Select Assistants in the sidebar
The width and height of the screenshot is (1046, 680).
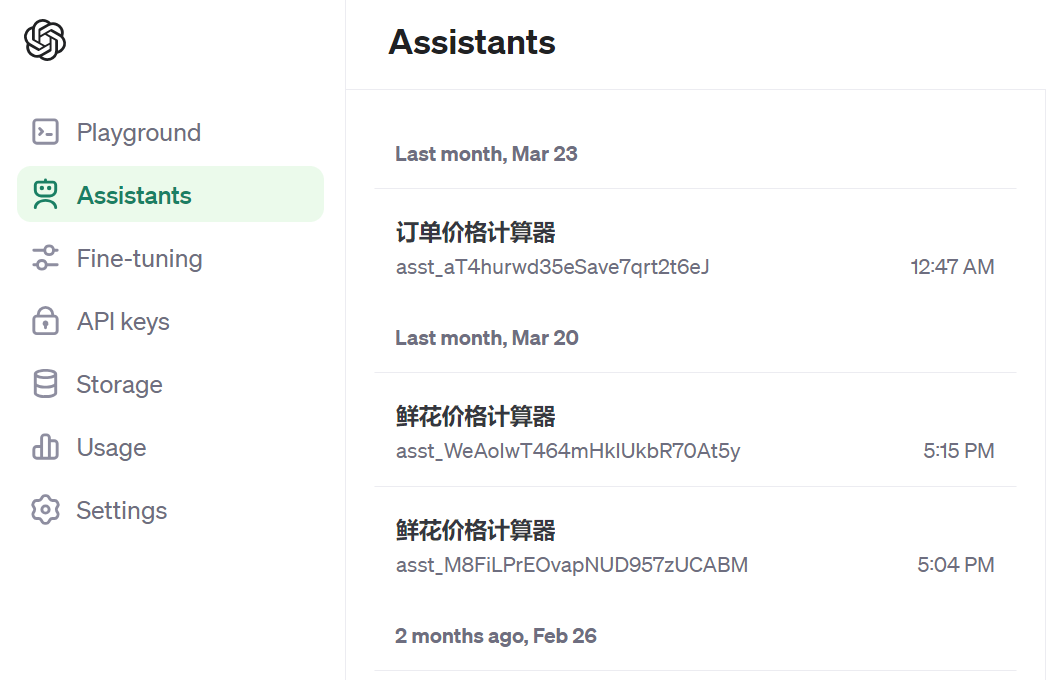(170, 194)
